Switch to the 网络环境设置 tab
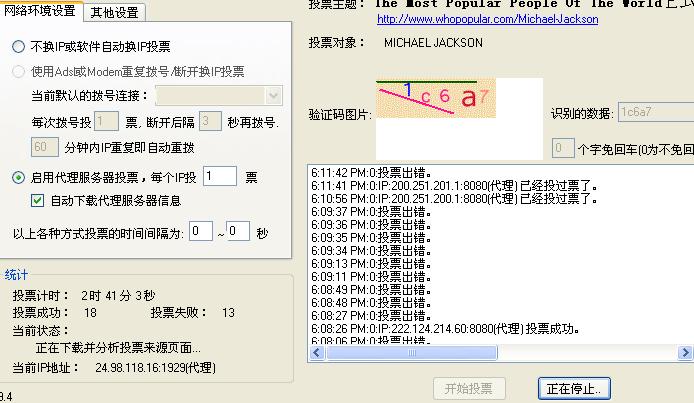 (x=41, y=12)
